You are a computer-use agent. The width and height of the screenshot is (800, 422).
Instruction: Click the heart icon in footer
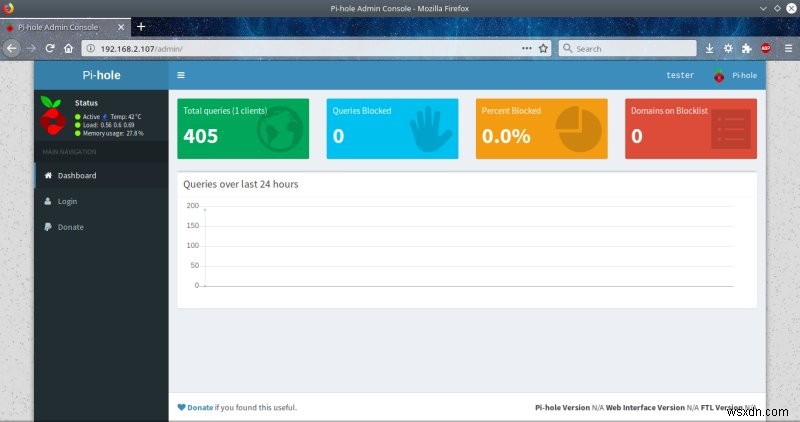tap(181, 407)
